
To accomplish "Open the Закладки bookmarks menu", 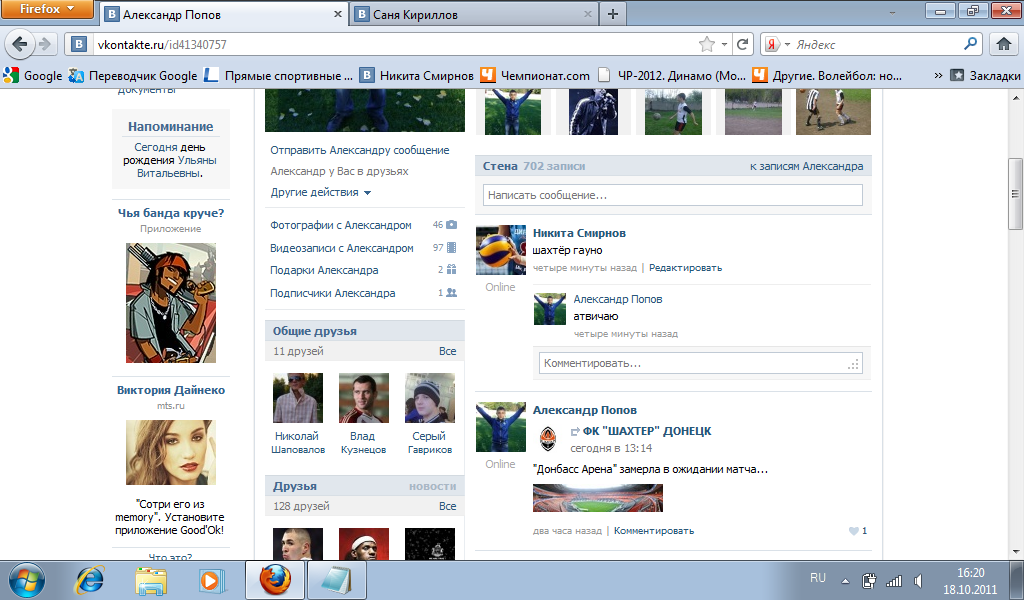I will (985, 76).
